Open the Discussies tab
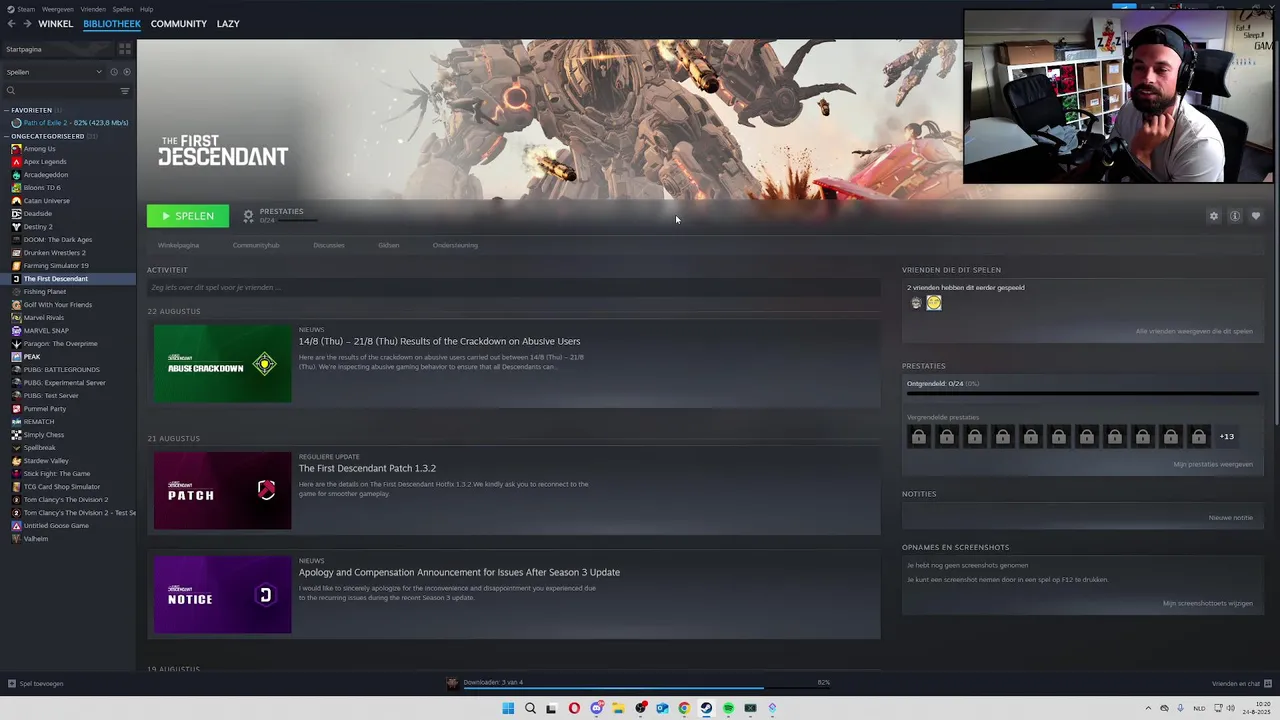The width and height of the screenshot is (1280, 720). (x=329, y=245)
